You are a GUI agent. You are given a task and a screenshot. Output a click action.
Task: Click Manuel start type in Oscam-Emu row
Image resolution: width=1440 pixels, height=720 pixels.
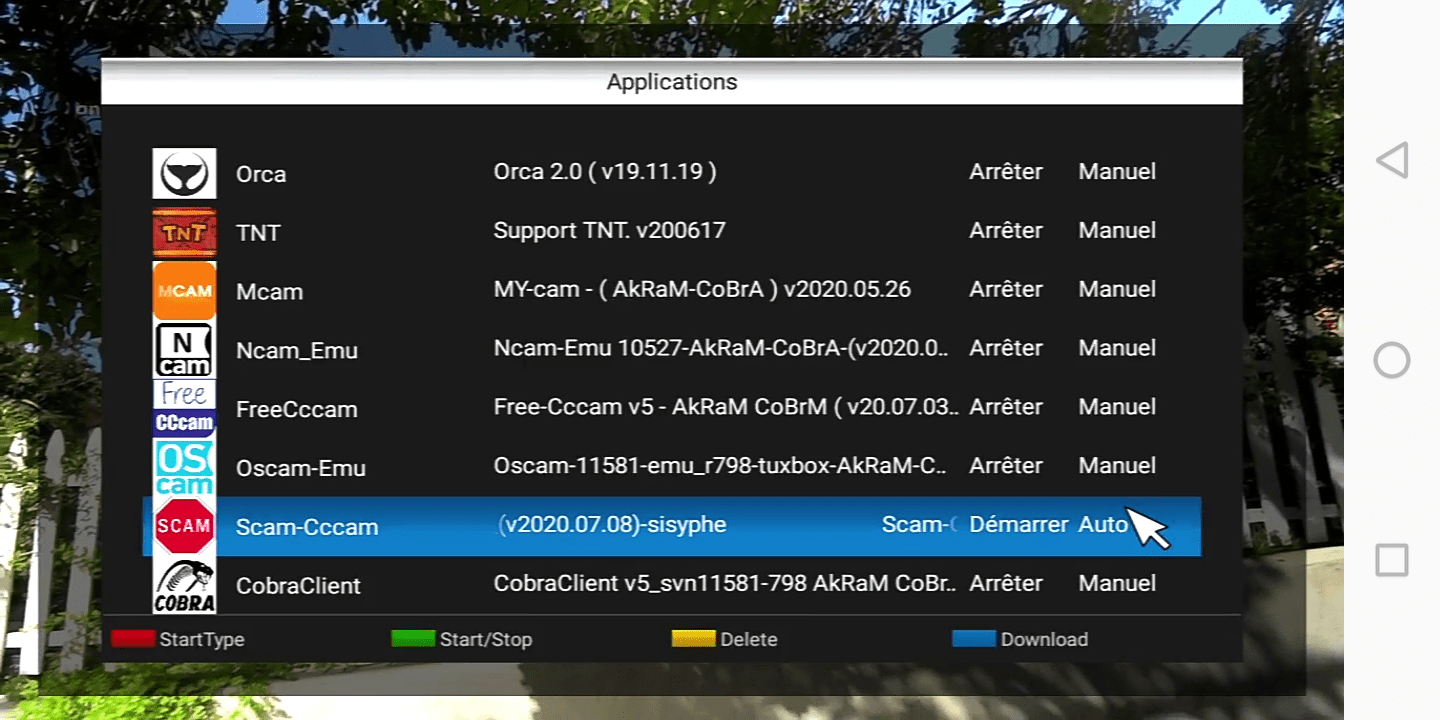[x=1117, y=466]
